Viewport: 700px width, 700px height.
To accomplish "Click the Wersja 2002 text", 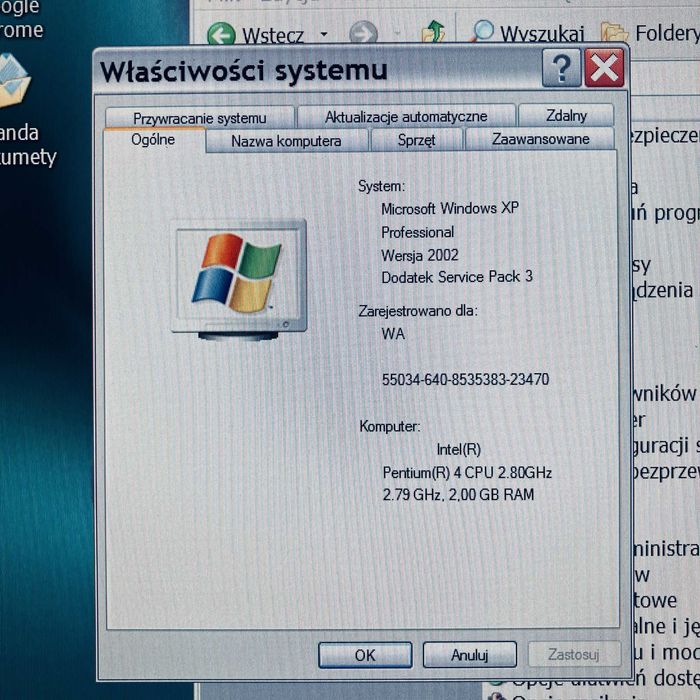I will (420, 255).
